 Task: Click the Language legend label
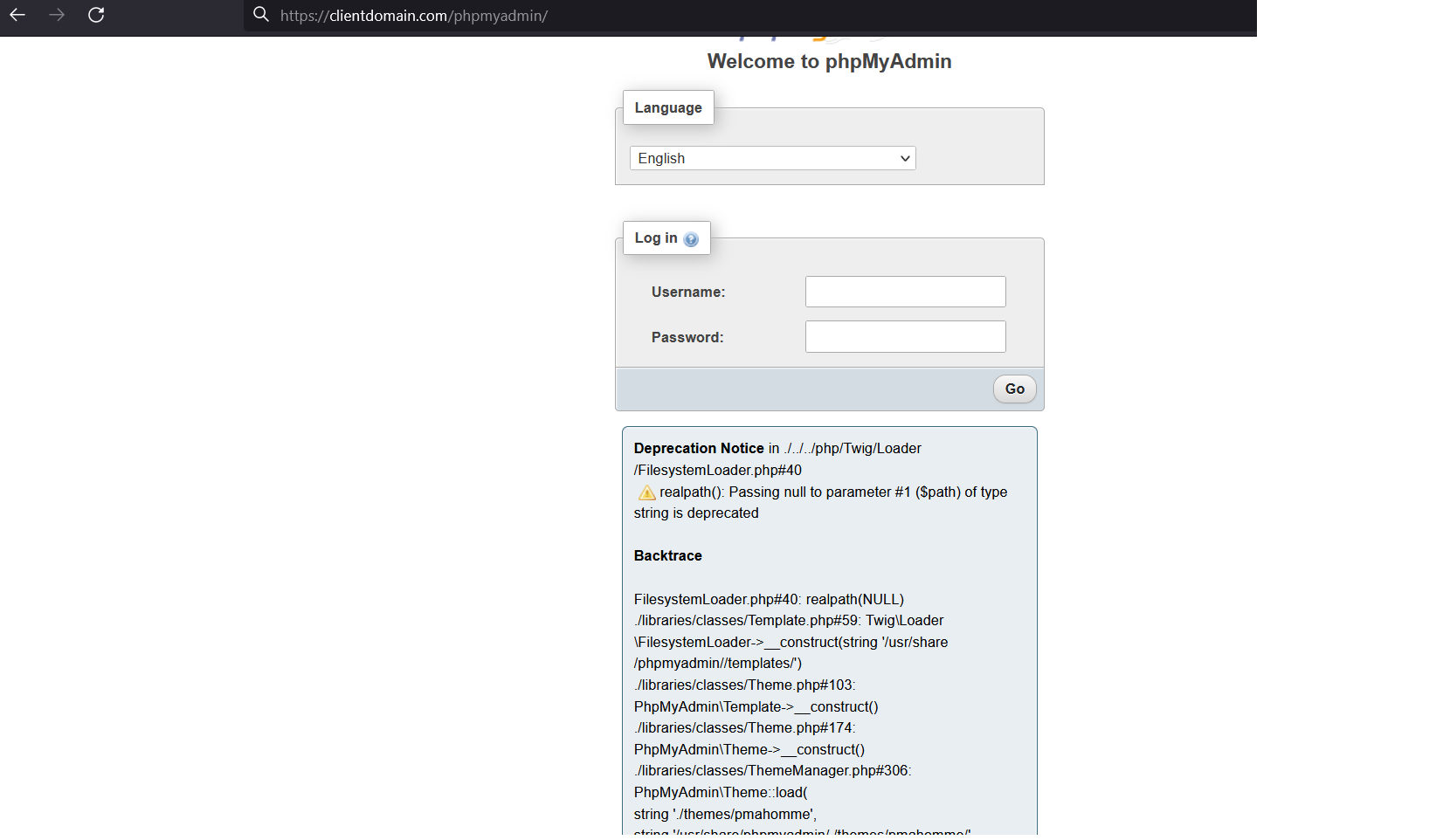pyautogui.click(x=668, y=107)
